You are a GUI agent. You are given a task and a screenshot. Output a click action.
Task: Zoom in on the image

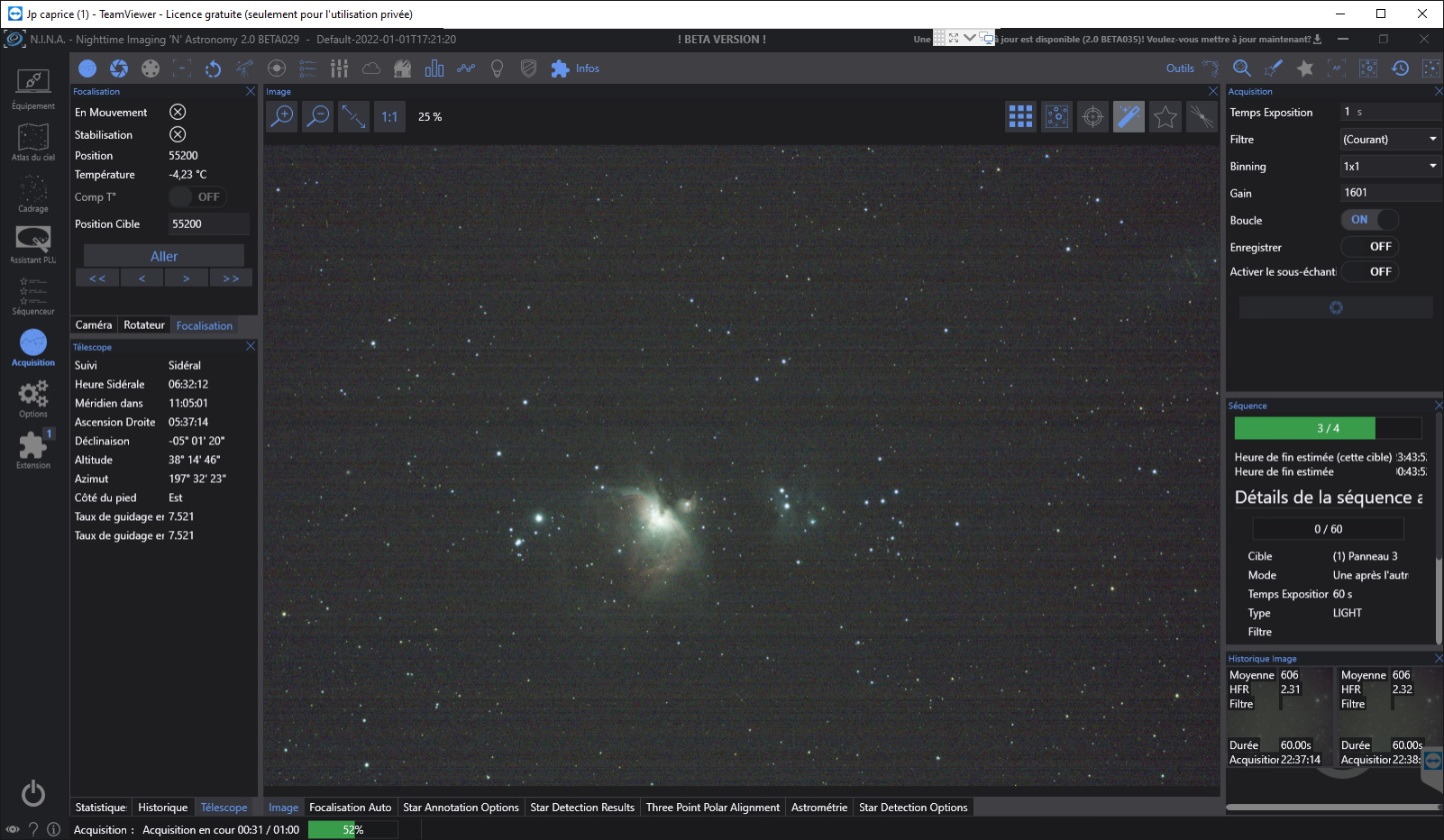282,116
